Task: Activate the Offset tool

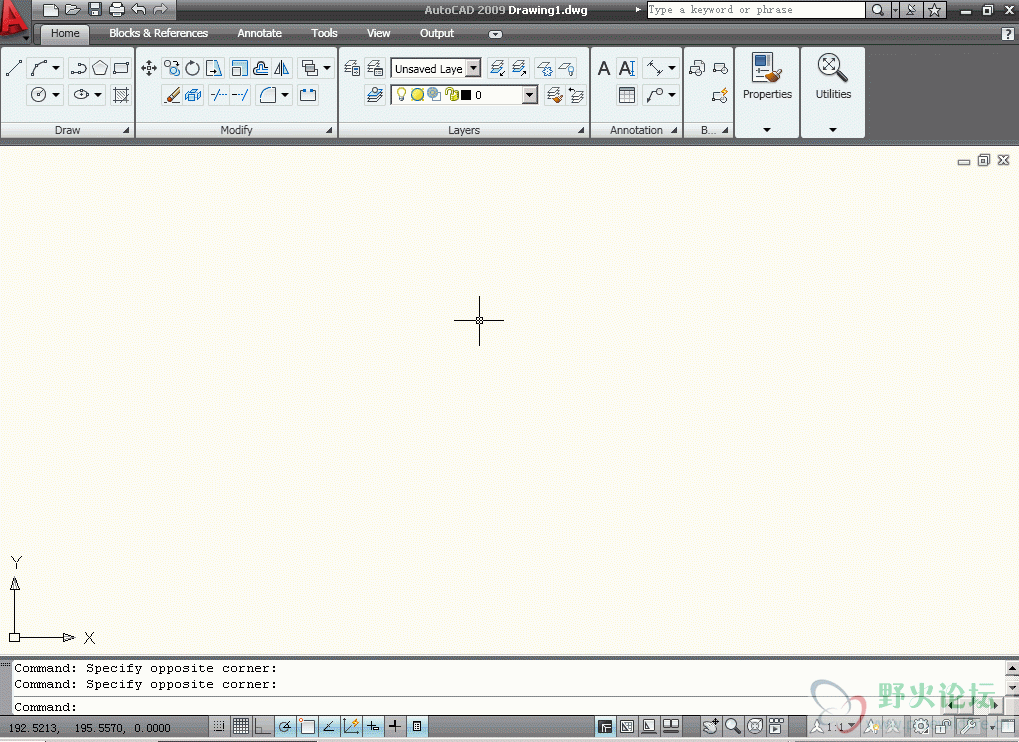Action: click(x=261, y=68)
